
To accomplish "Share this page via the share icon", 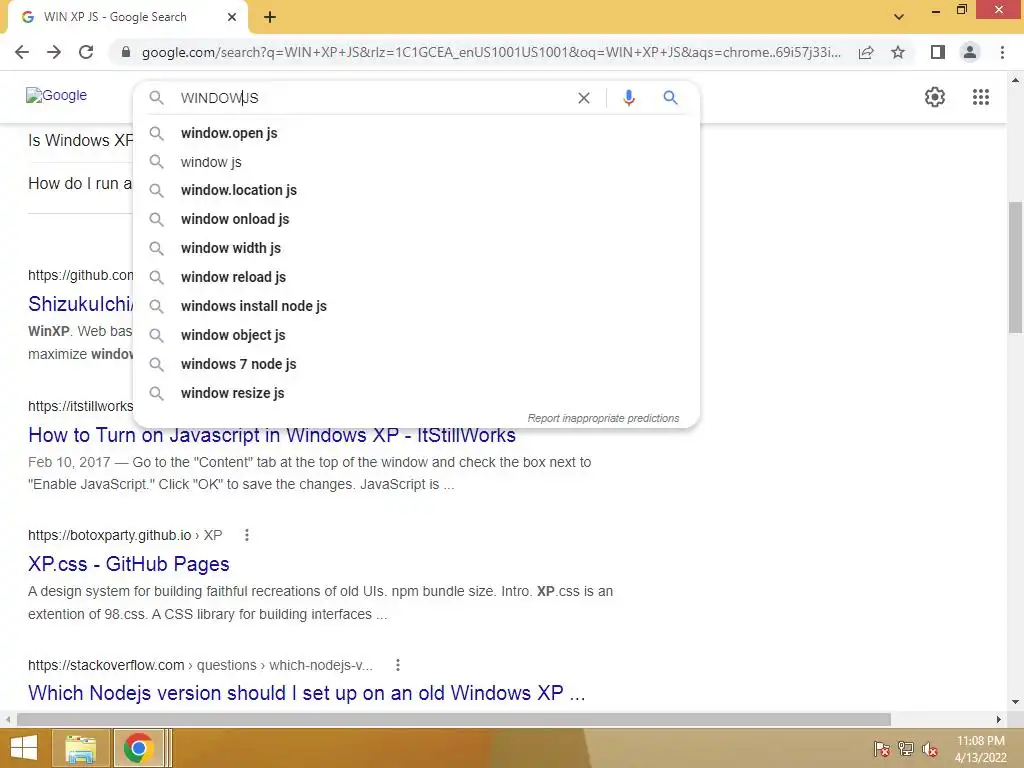I will (x=866, y=52).
